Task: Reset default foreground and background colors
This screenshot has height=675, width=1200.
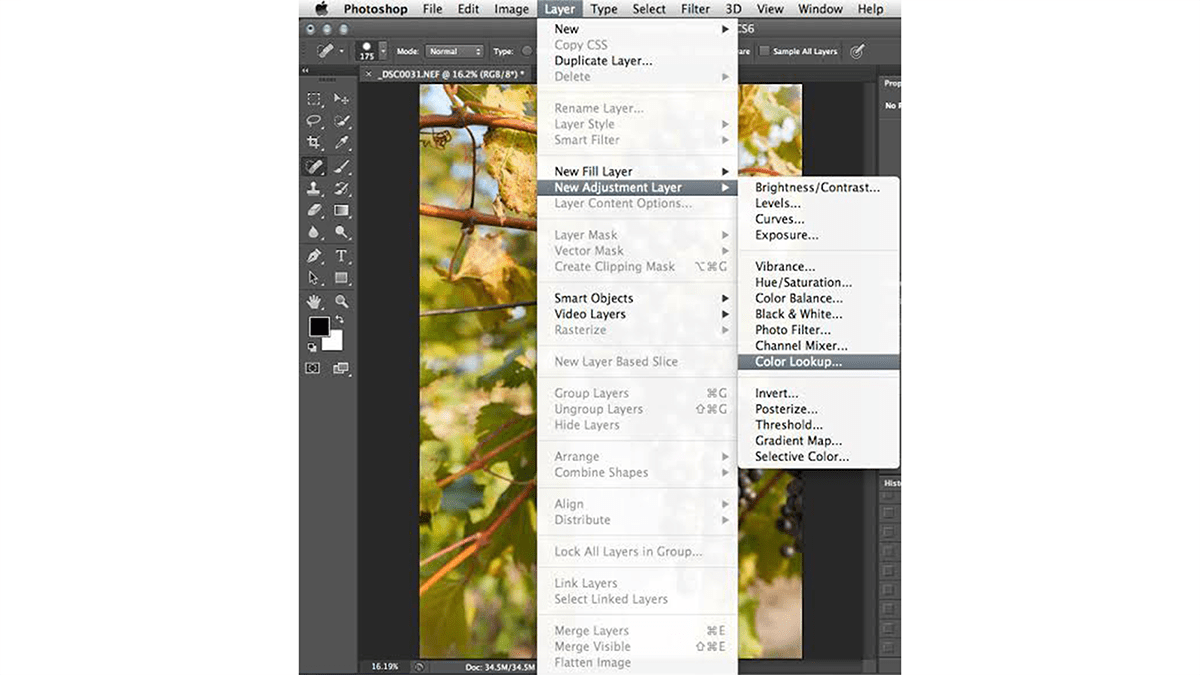Action: (312, 346)
